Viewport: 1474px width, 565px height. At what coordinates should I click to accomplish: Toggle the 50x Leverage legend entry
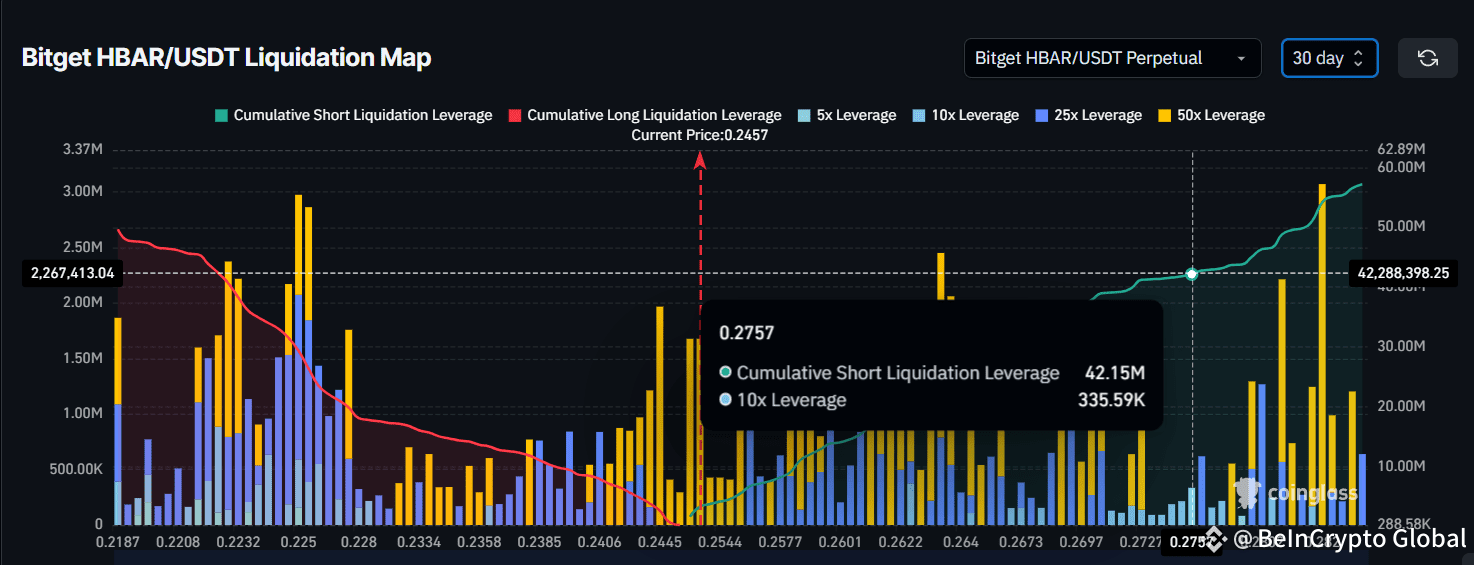(1210, 115)
